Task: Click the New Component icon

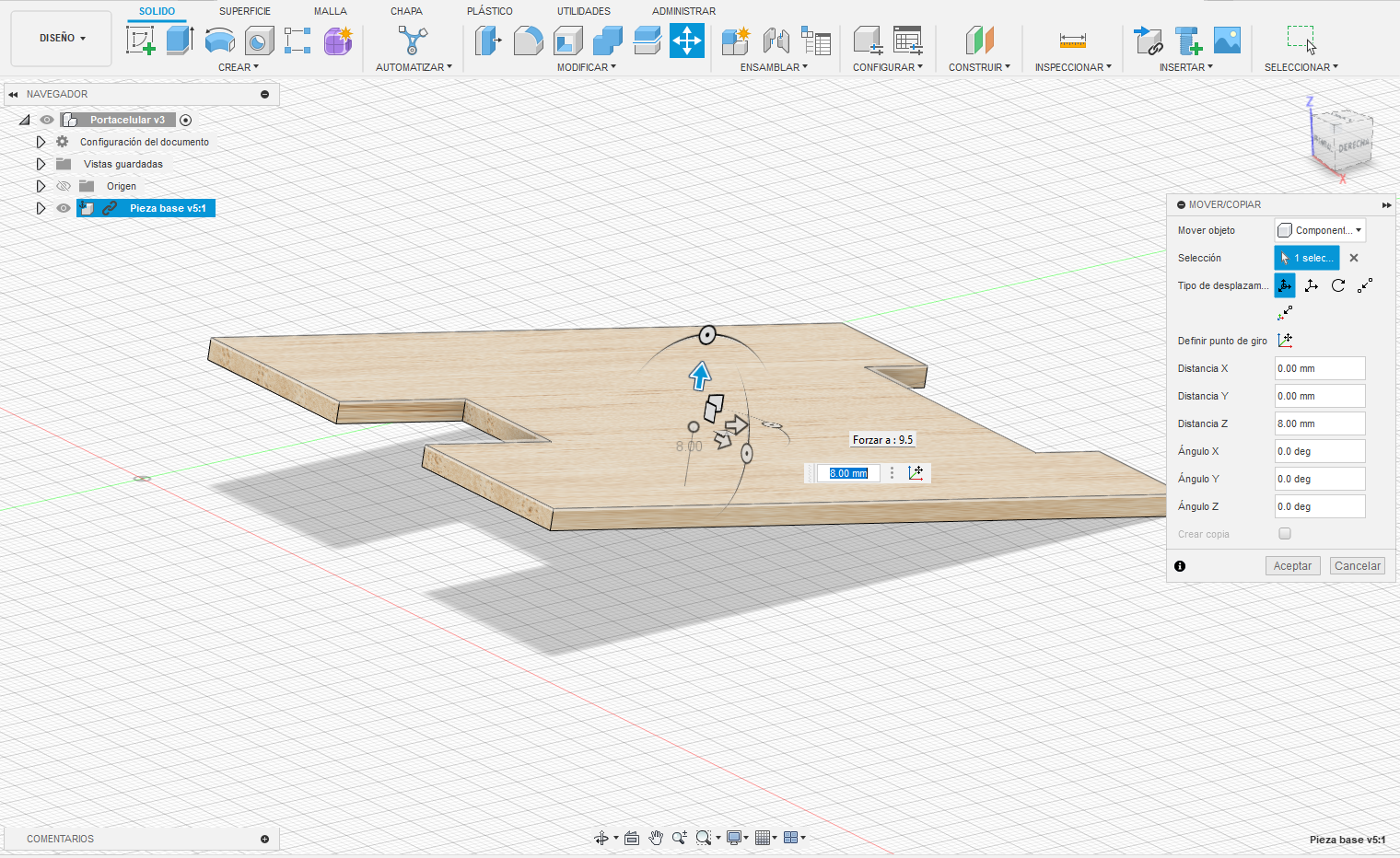Action: (736, 41)
